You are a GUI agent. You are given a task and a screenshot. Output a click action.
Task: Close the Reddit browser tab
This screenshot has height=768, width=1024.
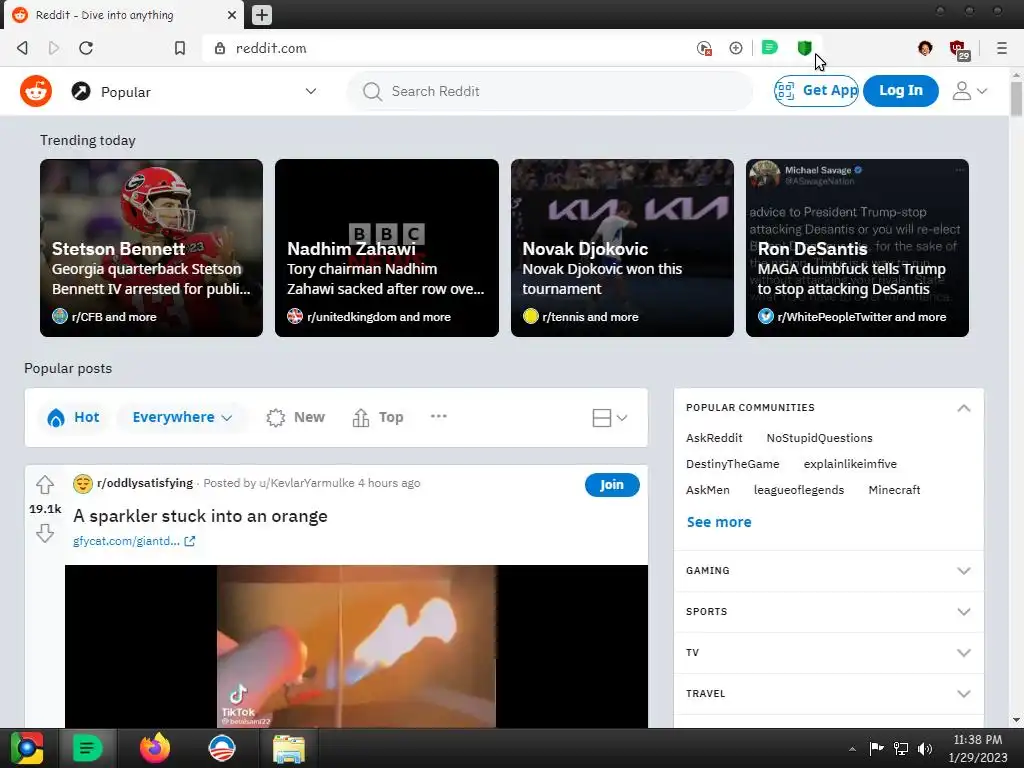(232, 14)
